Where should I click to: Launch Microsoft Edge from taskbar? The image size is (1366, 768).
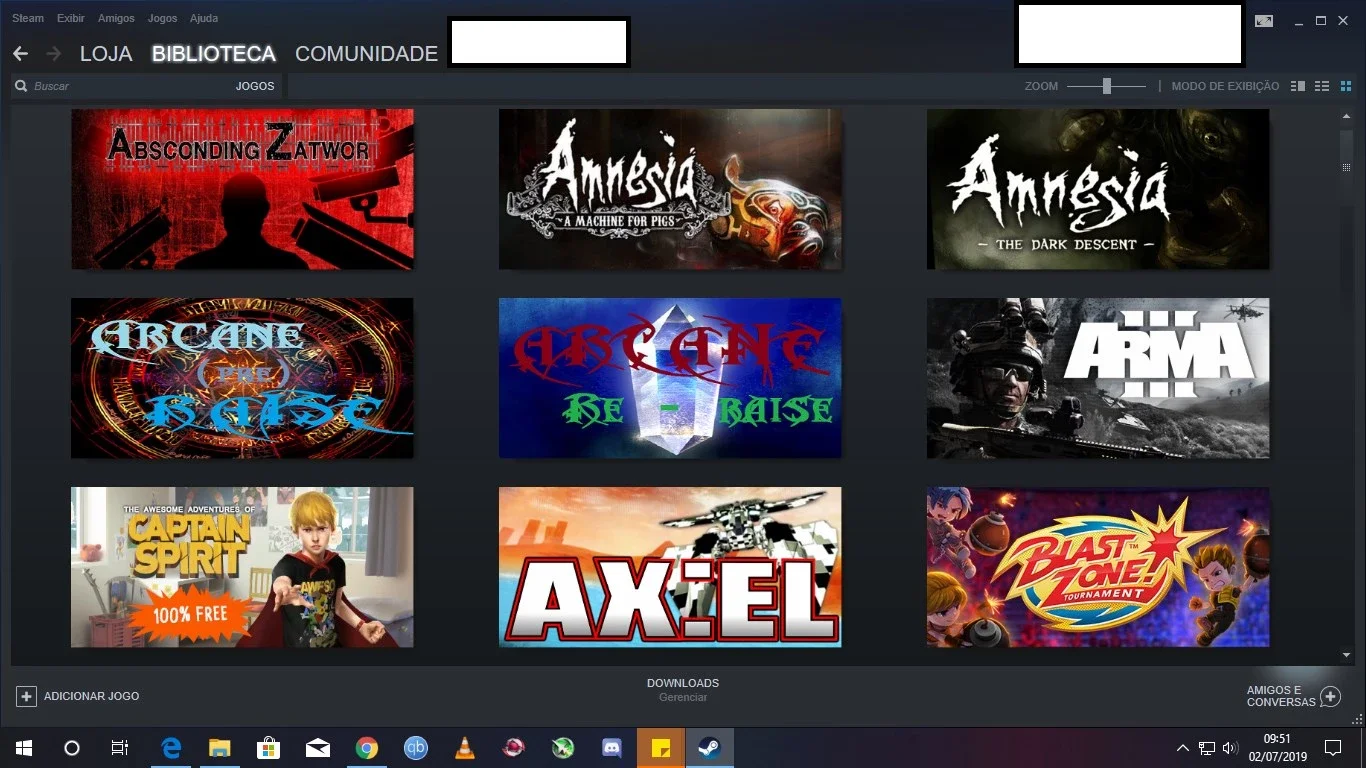coord(171,748)
